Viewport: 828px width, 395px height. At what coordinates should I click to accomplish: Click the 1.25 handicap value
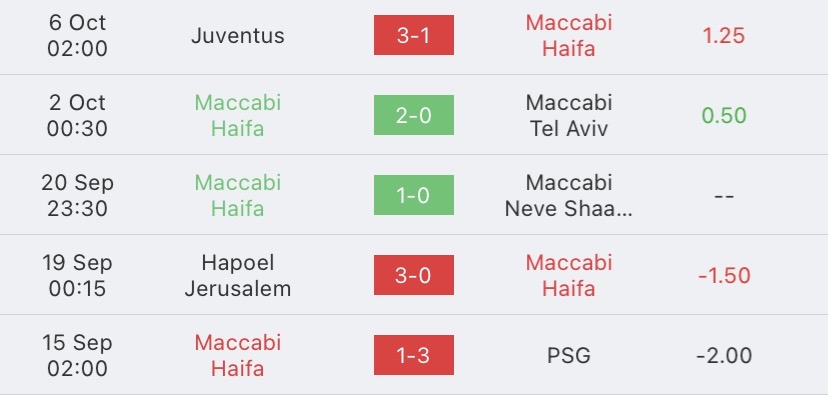click(723, 35)
